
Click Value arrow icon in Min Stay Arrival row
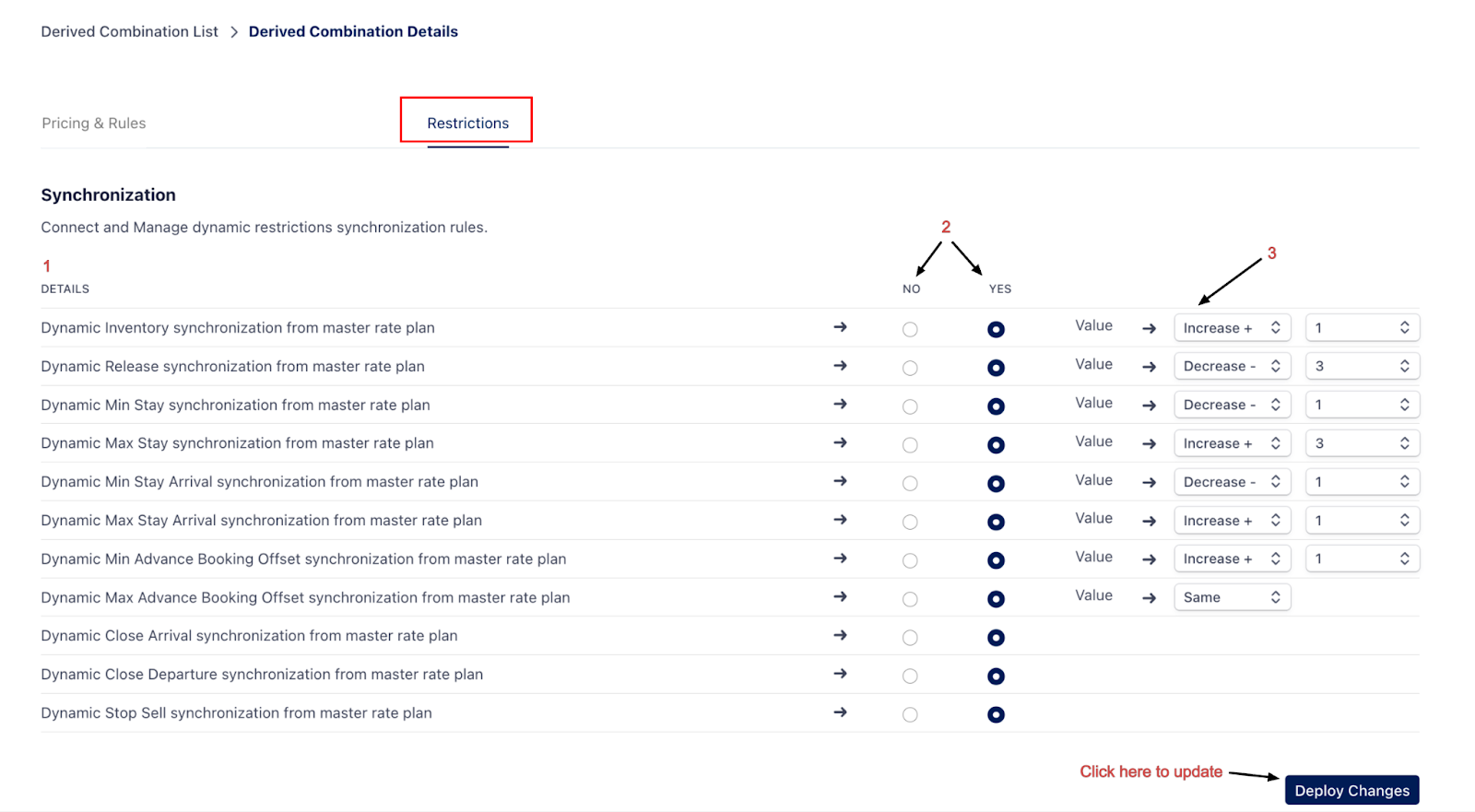(x=1149, y=482)
